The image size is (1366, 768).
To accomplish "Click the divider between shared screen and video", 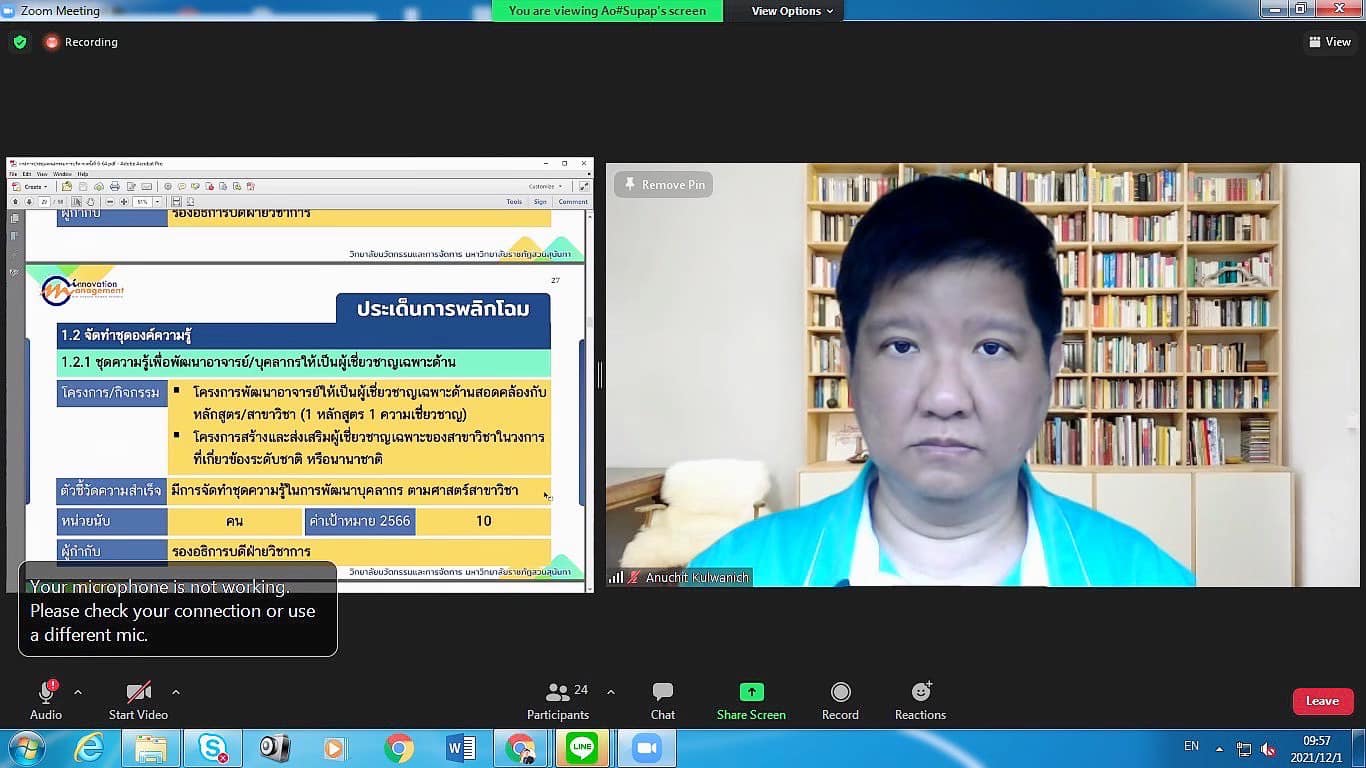I will [600, 375].
